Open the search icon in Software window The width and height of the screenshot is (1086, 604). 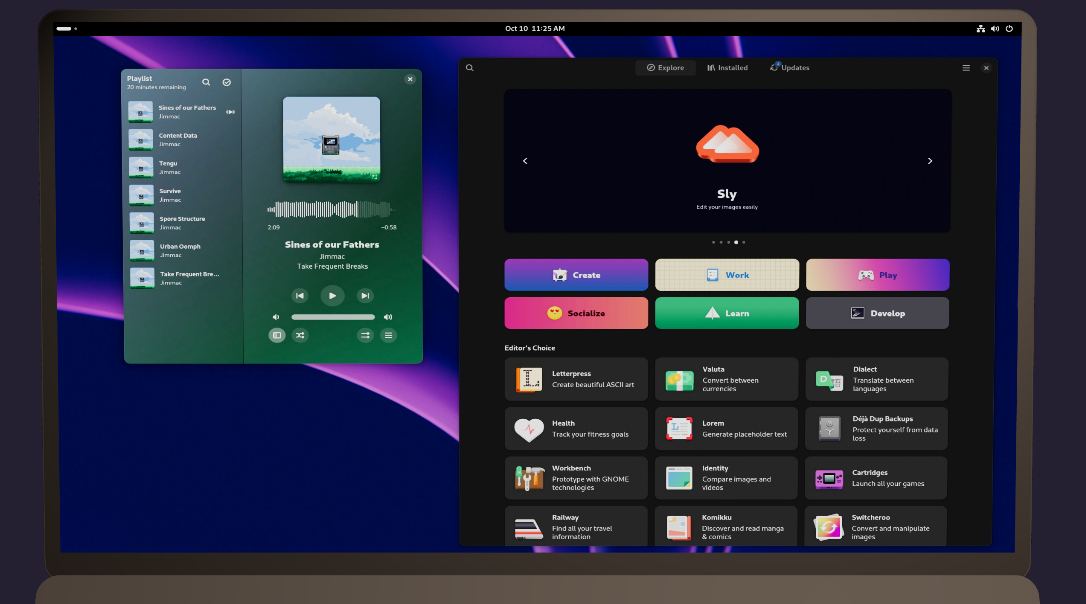point(469,68)
